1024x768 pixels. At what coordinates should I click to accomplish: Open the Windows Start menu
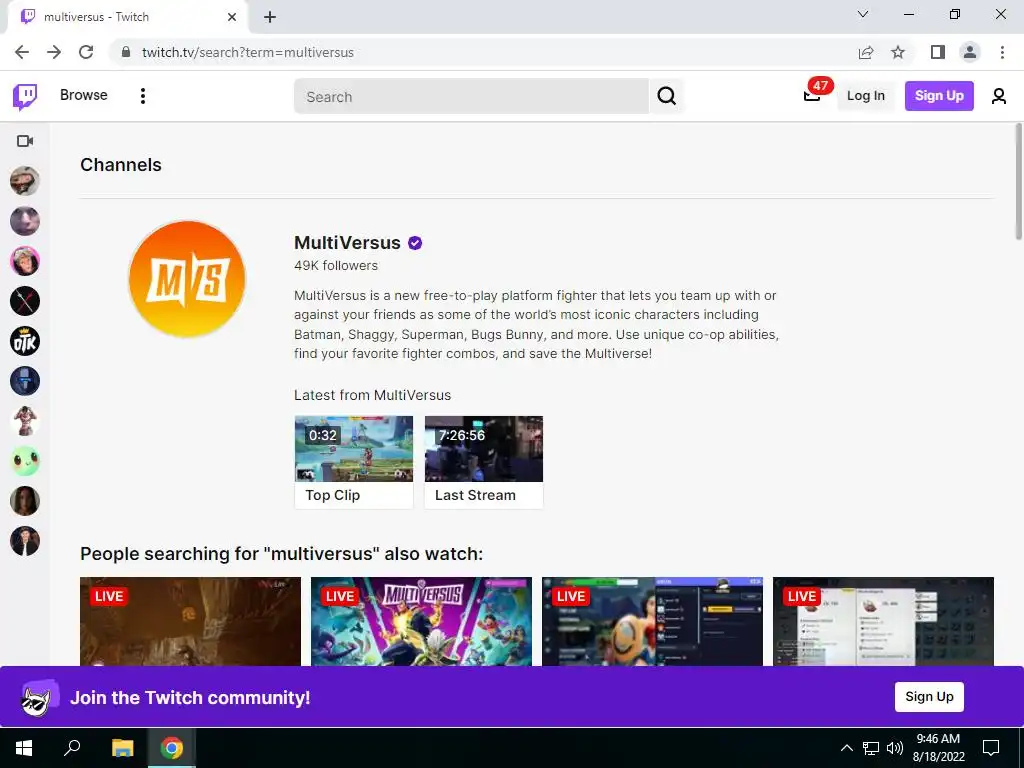click(x=24, y=748)
